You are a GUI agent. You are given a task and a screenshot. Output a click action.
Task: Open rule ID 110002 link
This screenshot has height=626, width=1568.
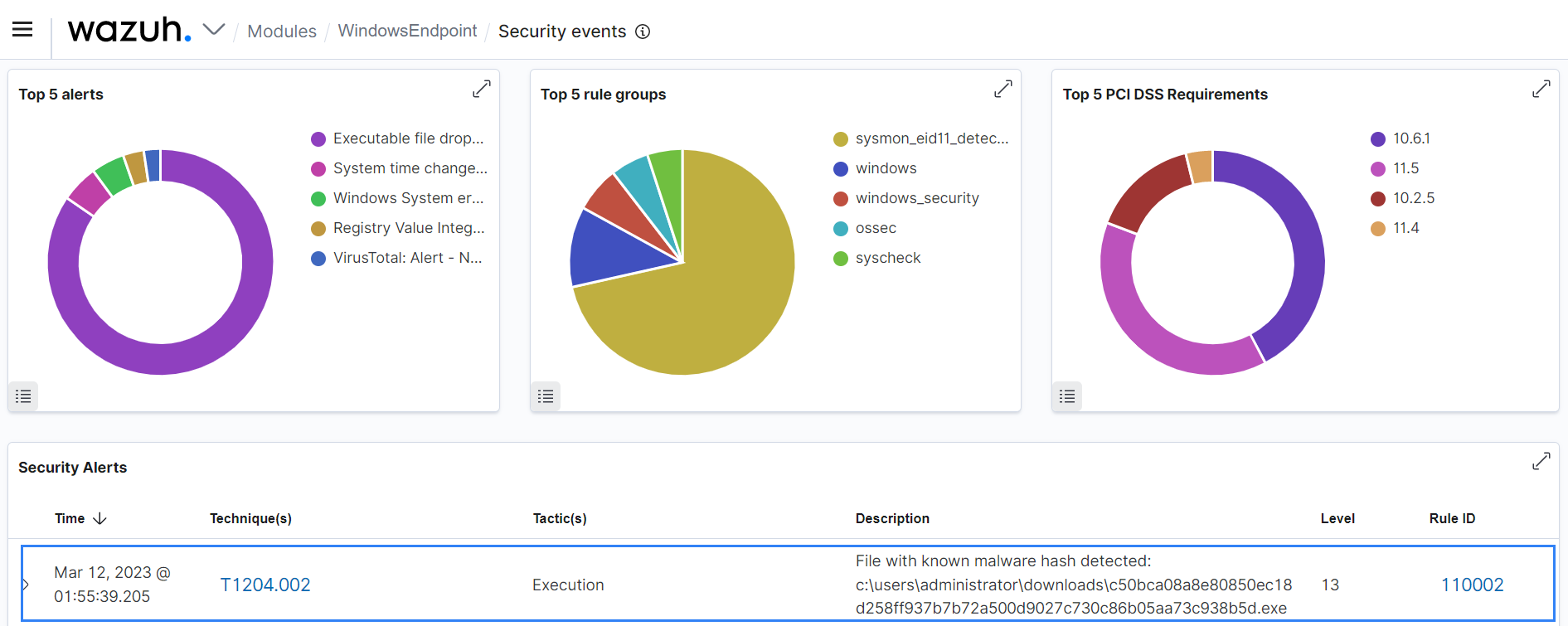(x=1472, y=585)
